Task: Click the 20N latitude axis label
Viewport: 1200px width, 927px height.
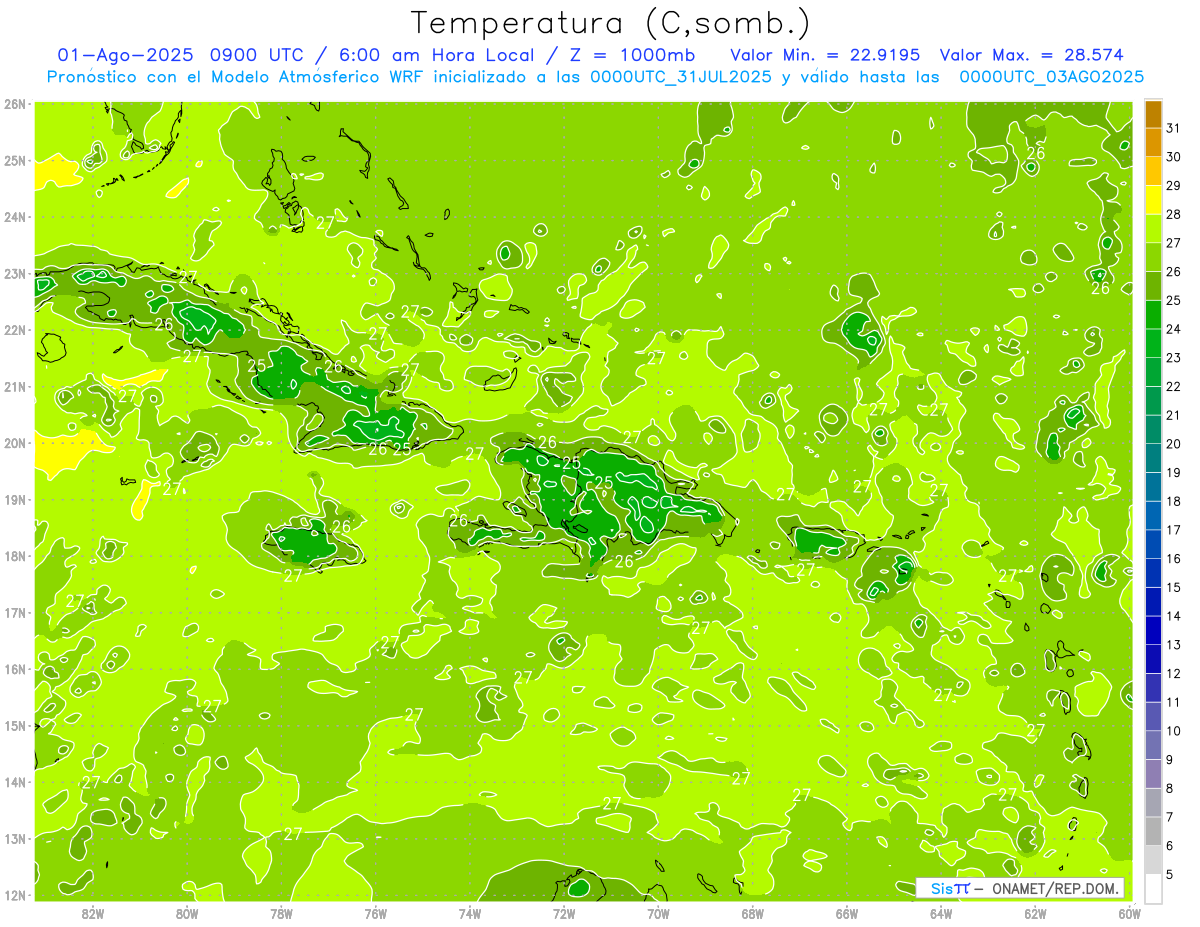Action: click(x=14, y=443)
